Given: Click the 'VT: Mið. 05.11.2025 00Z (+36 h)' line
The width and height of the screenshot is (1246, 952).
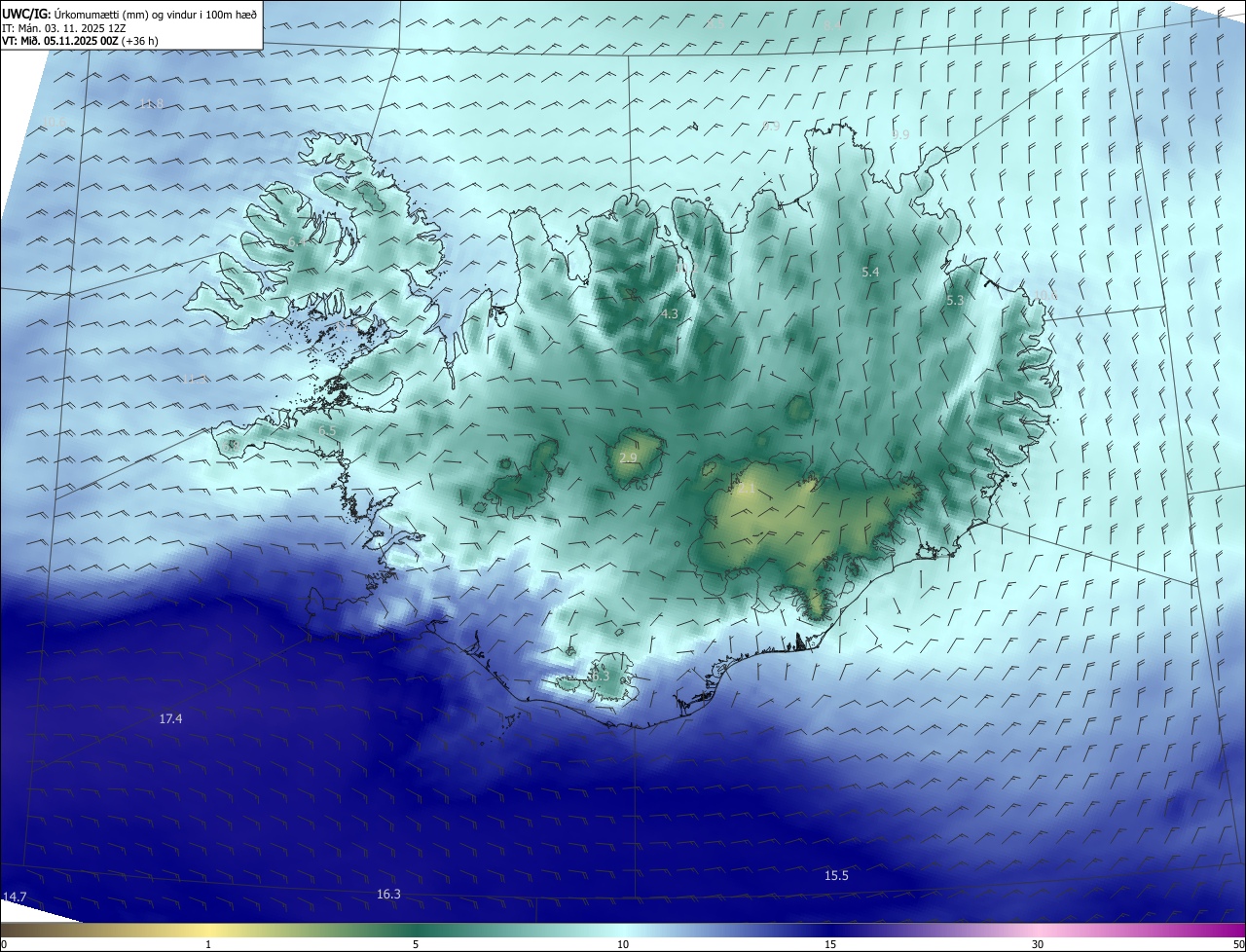Looking at the screenshot, I should coord(80,41).
